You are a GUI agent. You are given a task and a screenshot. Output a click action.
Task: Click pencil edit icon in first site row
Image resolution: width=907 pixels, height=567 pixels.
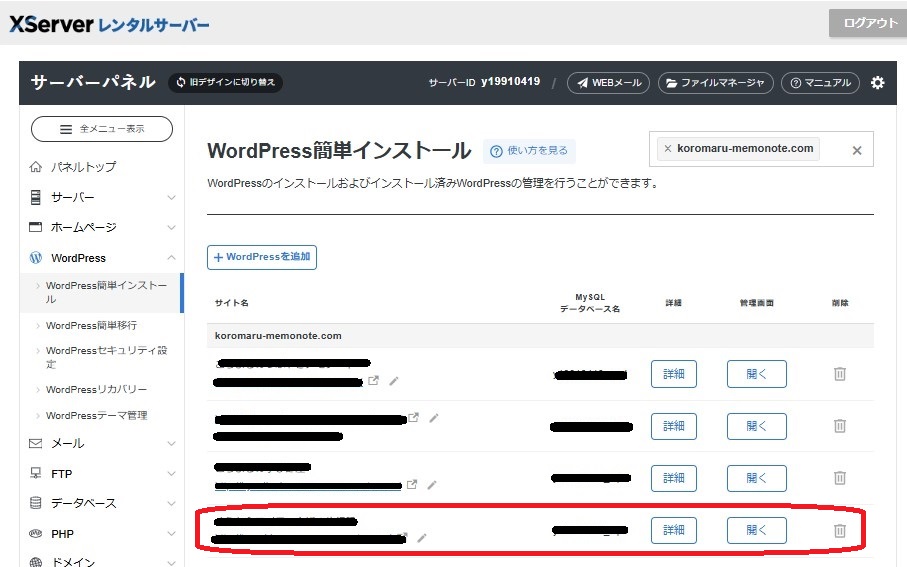coord(394,381)
